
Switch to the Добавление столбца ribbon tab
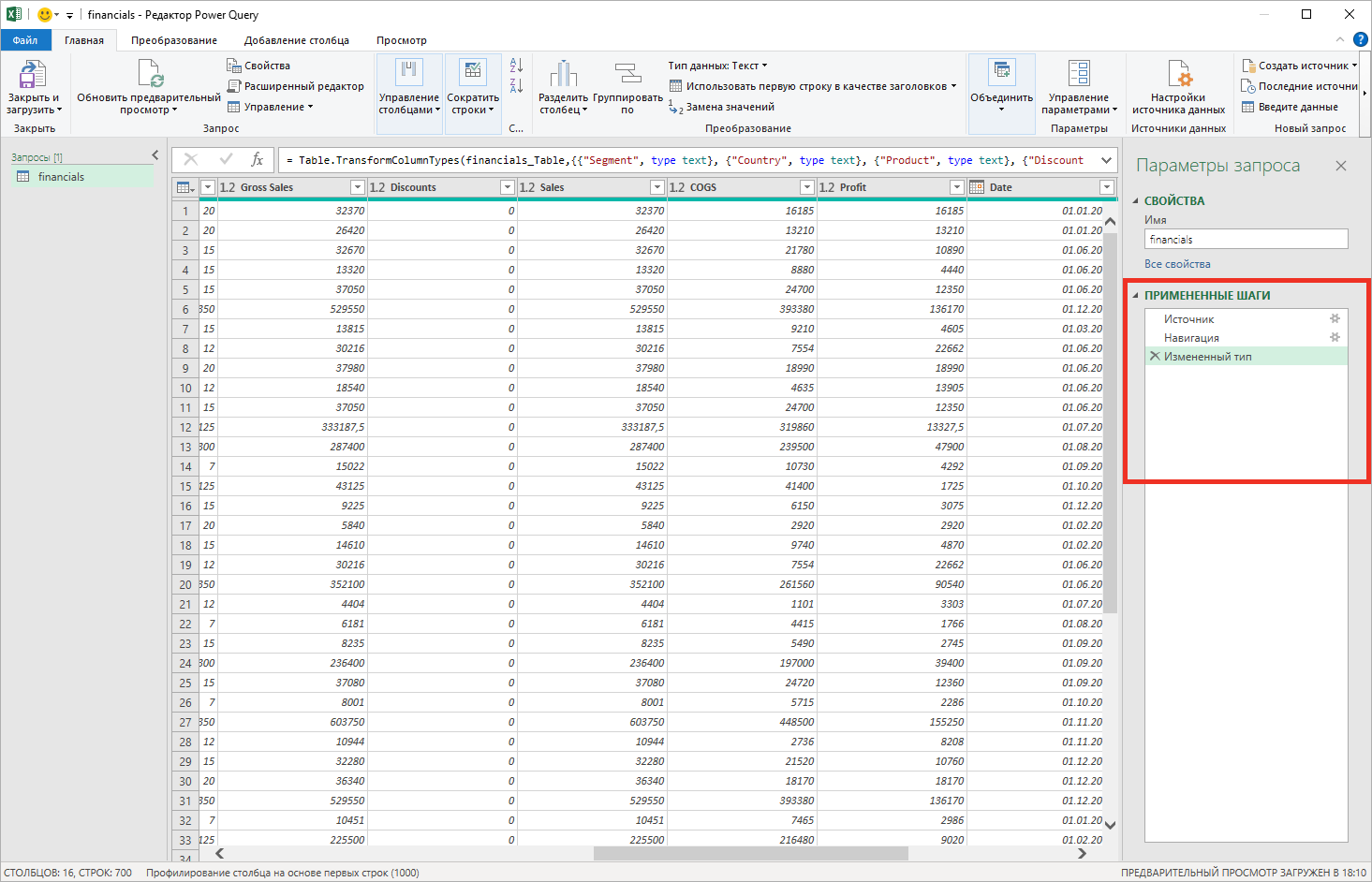[297, 40]
